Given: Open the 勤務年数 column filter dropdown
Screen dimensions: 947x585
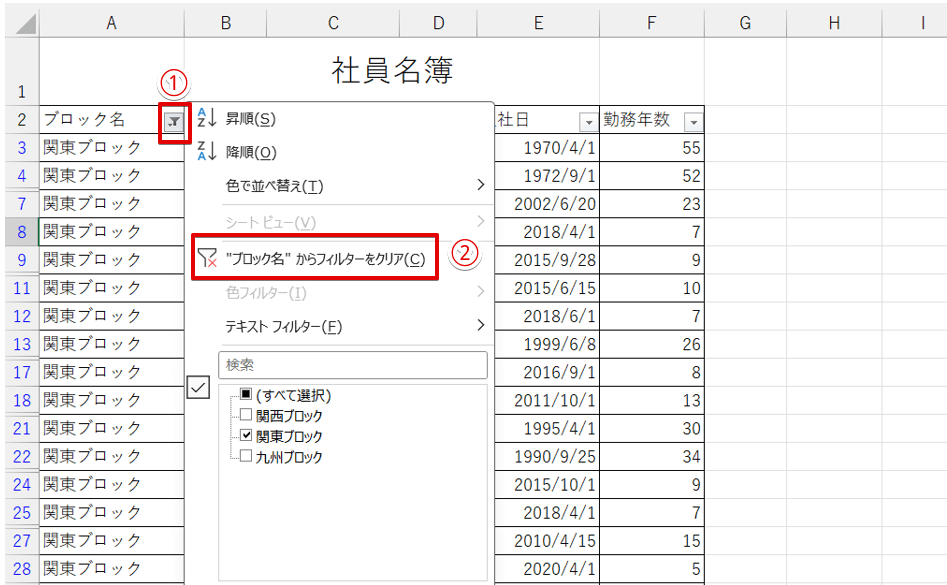Looking at the screenshot, I should pyautogui.click(x=692, y=121).
